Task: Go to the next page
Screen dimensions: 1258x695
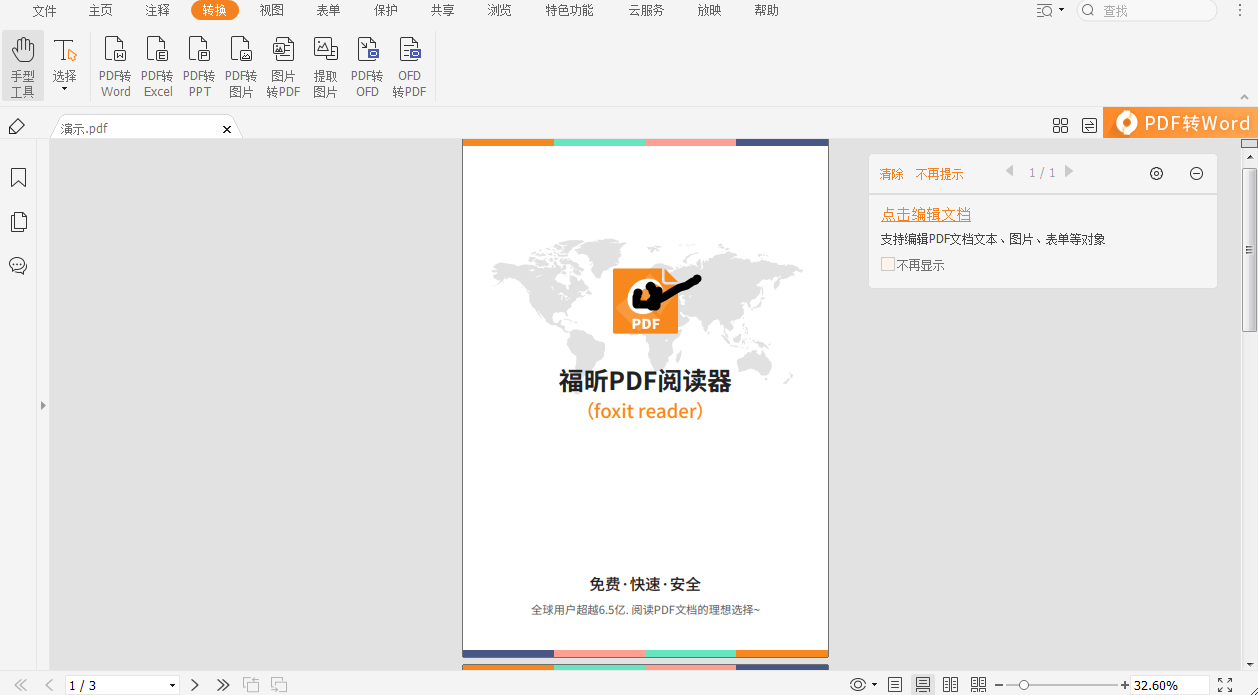Action: (195, 685)
